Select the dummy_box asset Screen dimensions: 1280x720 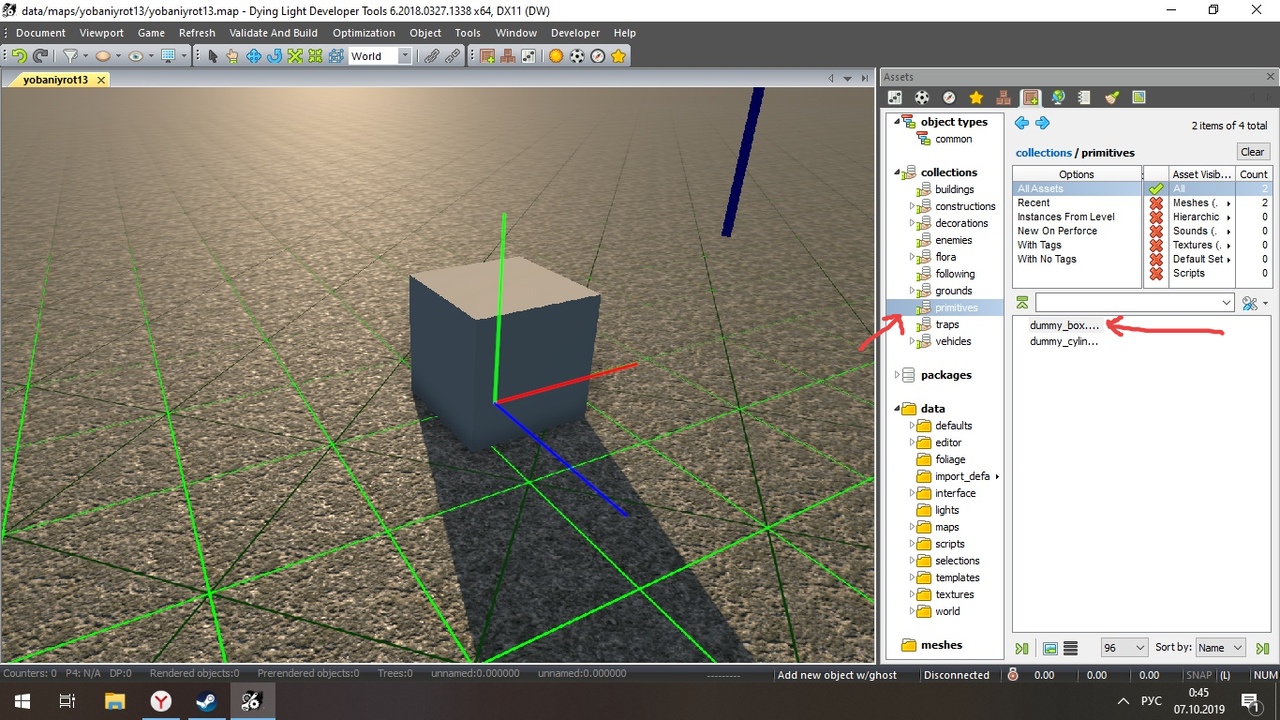click(1064, 325)
